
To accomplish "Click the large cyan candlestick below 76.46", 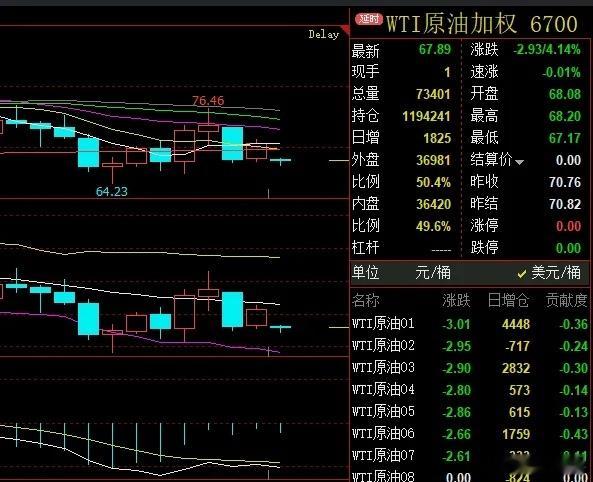I will pos(232,143).
